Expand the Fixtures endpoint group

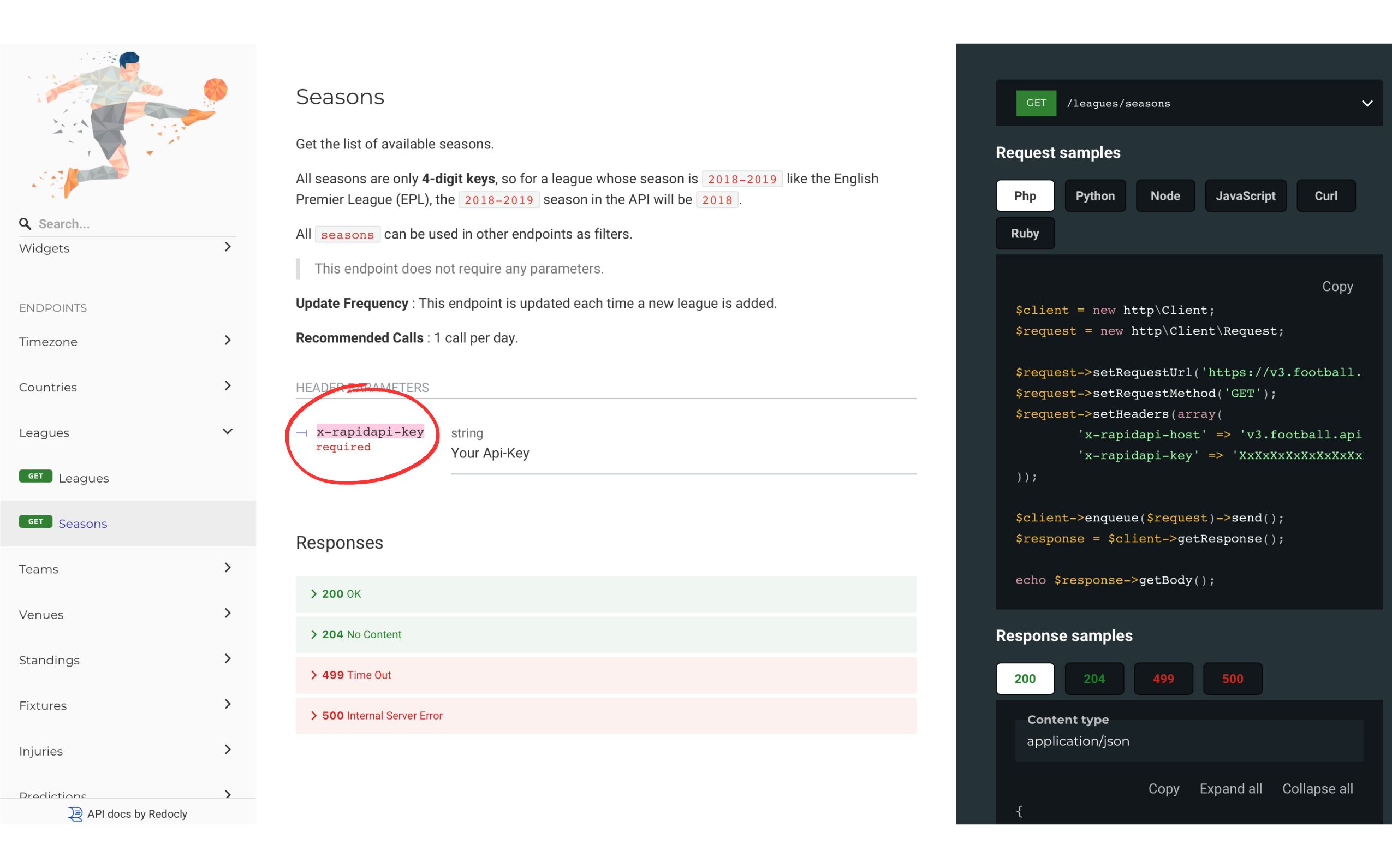tap(127, 705)
